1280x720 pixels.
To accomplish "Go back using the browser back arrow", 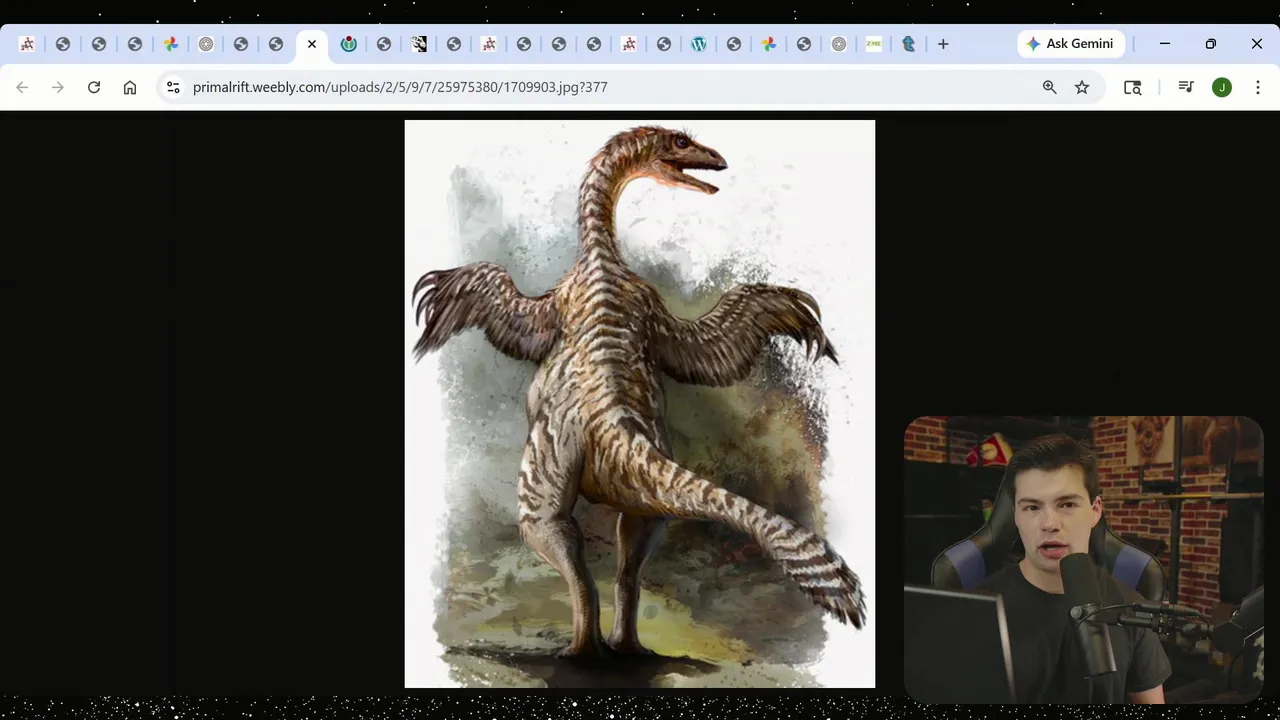I will pyautogui.click(x=22, y=87).
